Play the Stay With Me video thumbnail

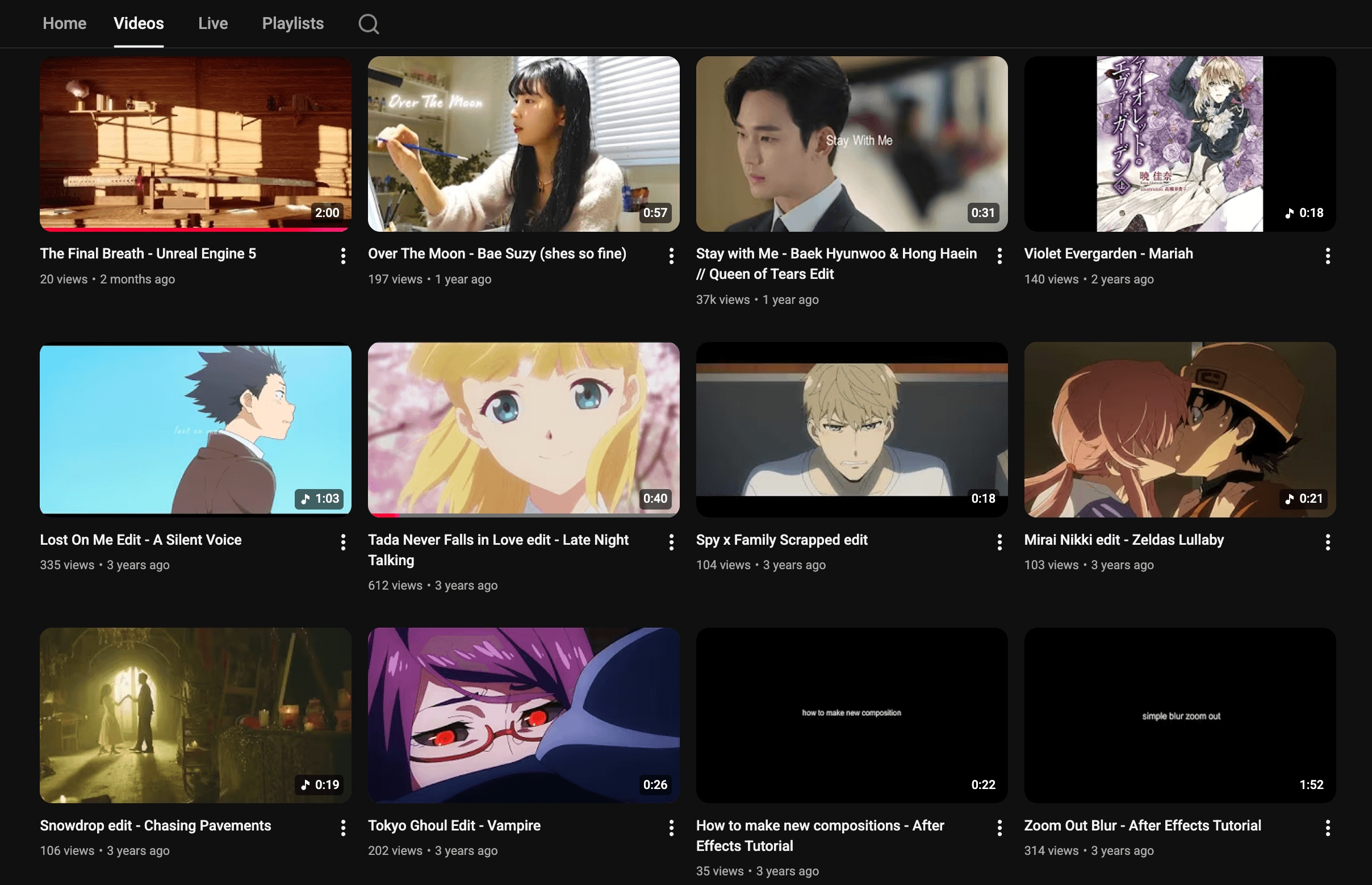(x=851, y=144)
